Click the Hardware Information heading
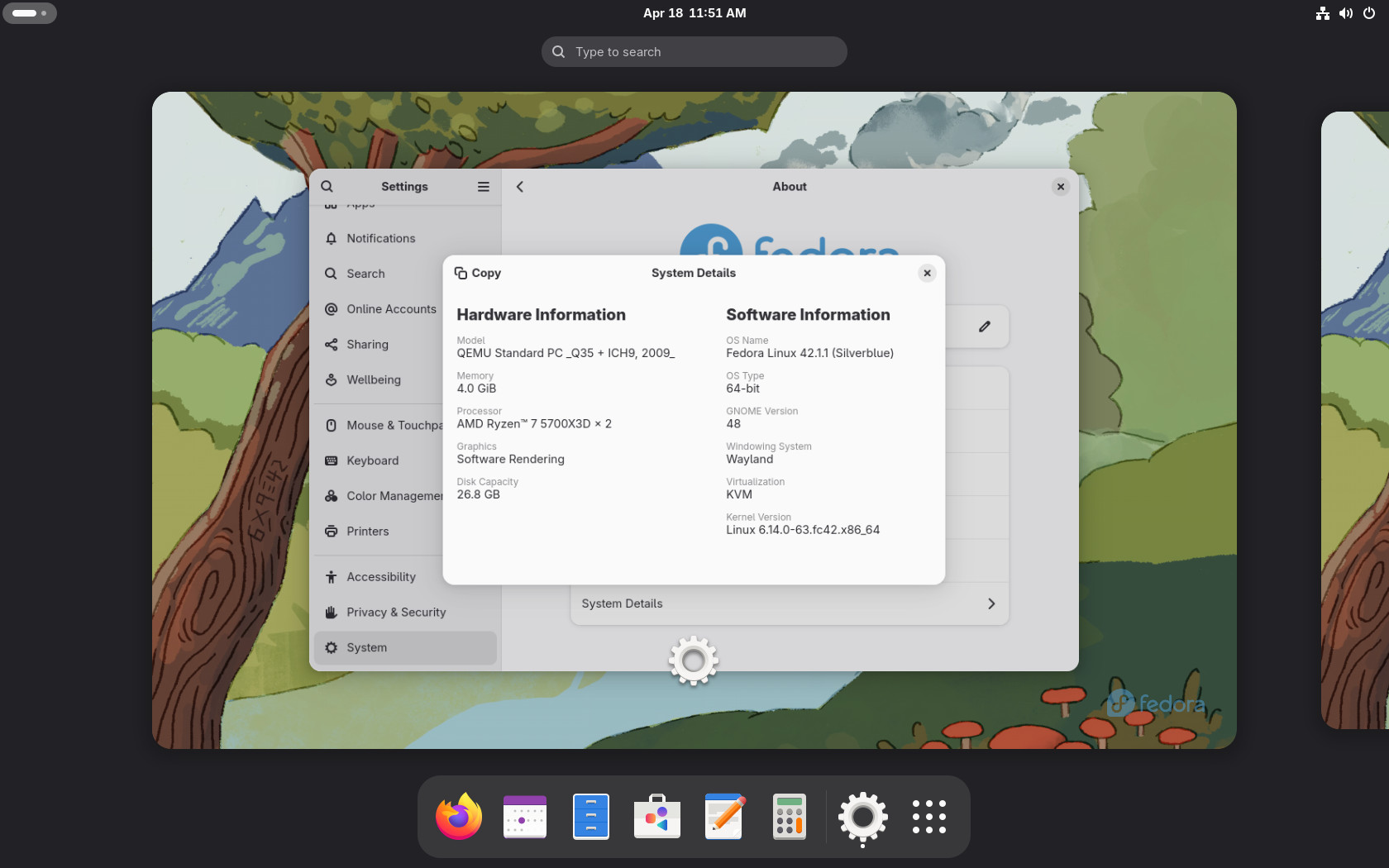1389x868 pixels. [542, 315]
